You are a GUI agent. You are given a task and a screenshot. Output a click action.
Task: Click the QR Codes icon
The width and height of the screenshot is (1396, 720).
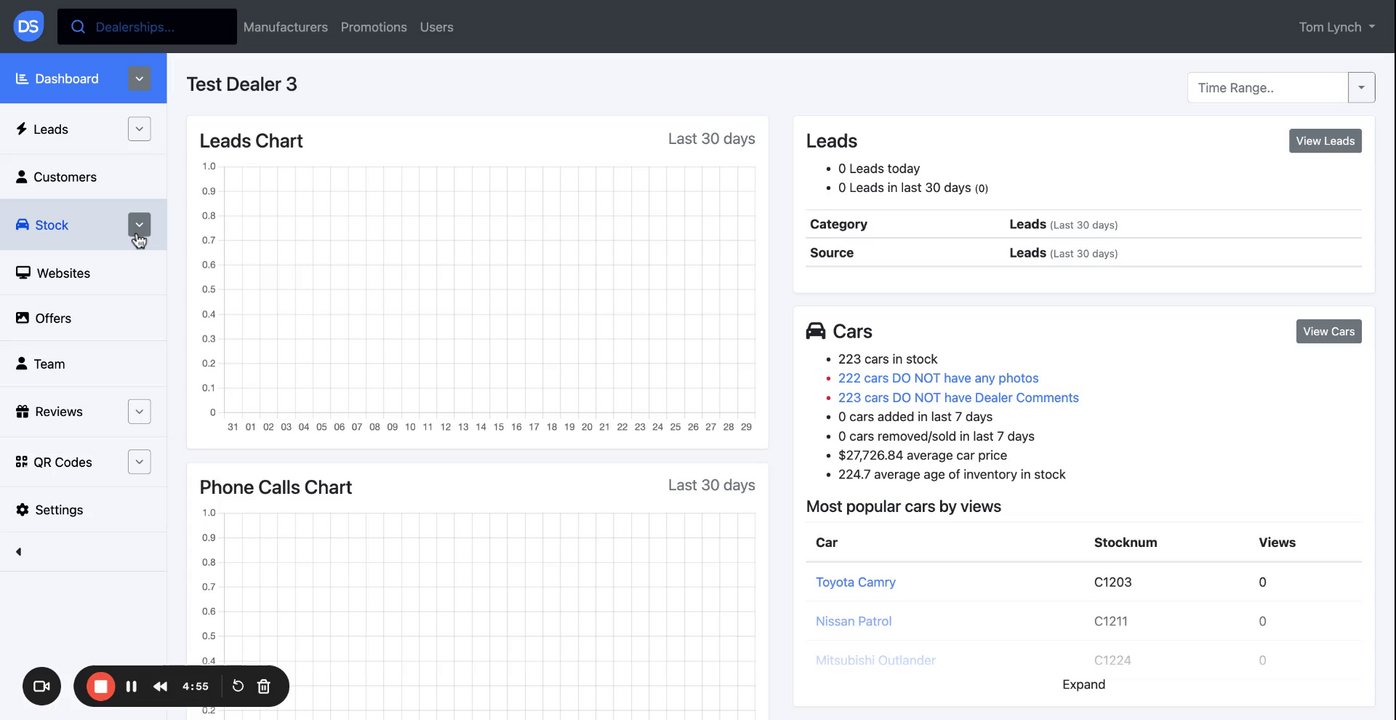point(22,462)
